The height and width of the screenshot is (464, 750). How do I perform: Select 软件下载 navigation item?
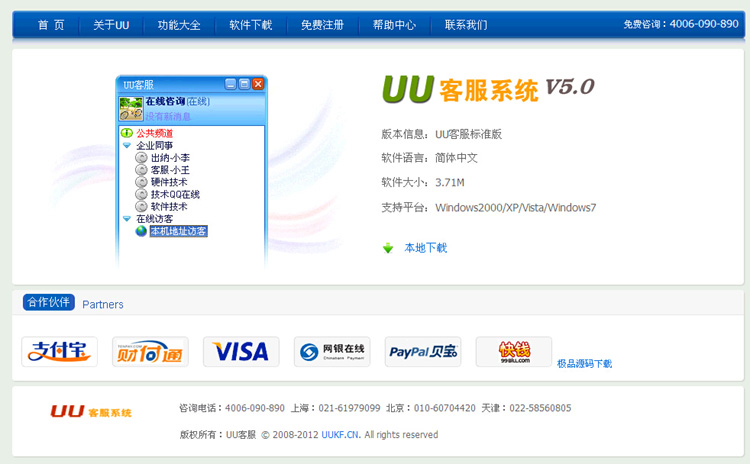251,25
